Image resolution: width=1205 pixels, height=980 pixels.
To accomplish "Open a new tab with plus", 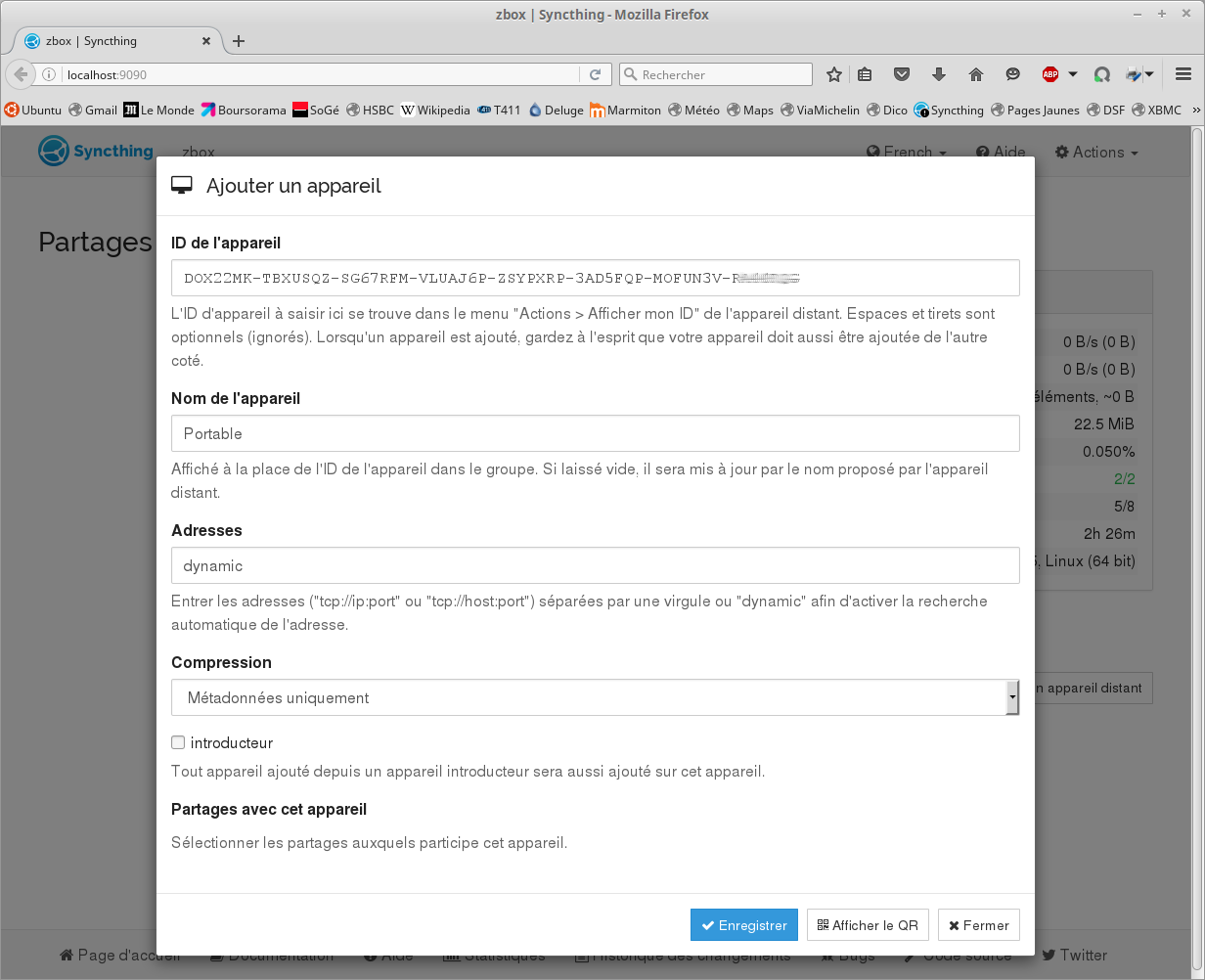I will coord(239,41).
